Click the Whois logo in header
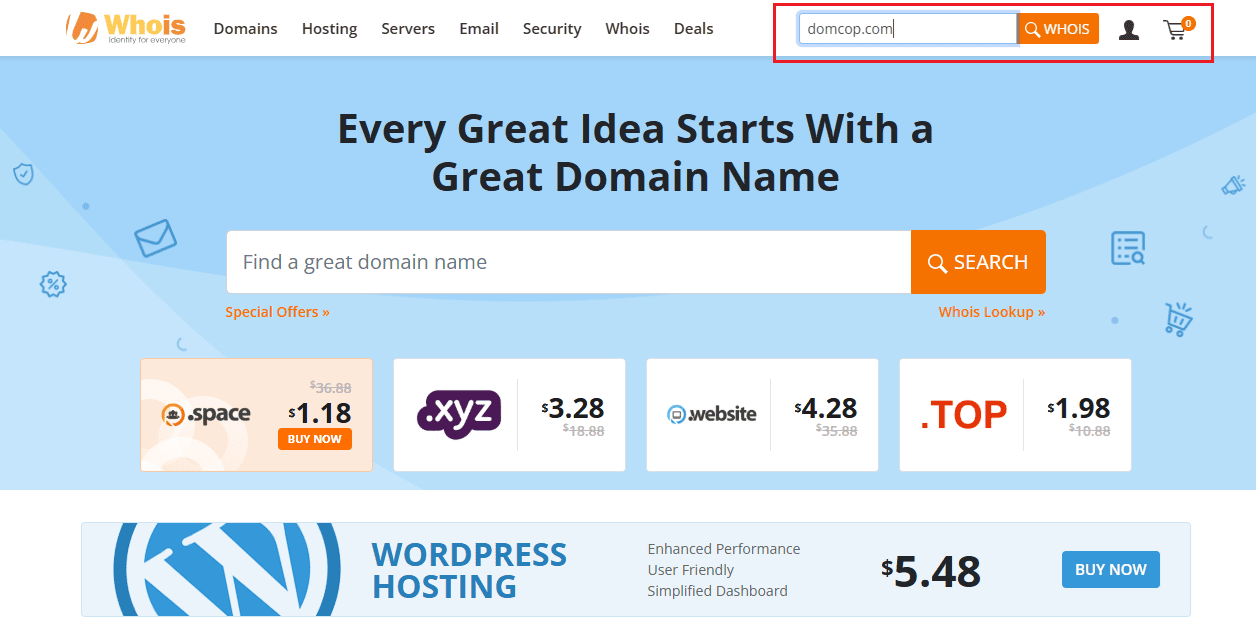Viewport: 1256px width, 642px height. coord(126,28)
